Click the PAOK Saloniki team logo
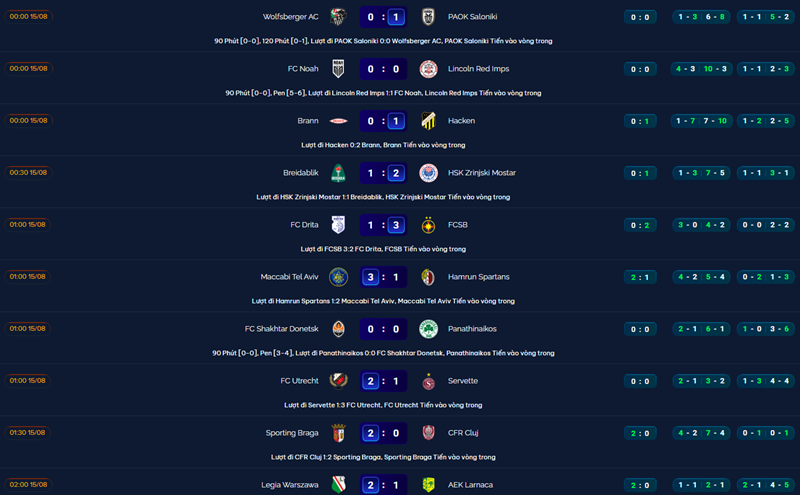 428,17
